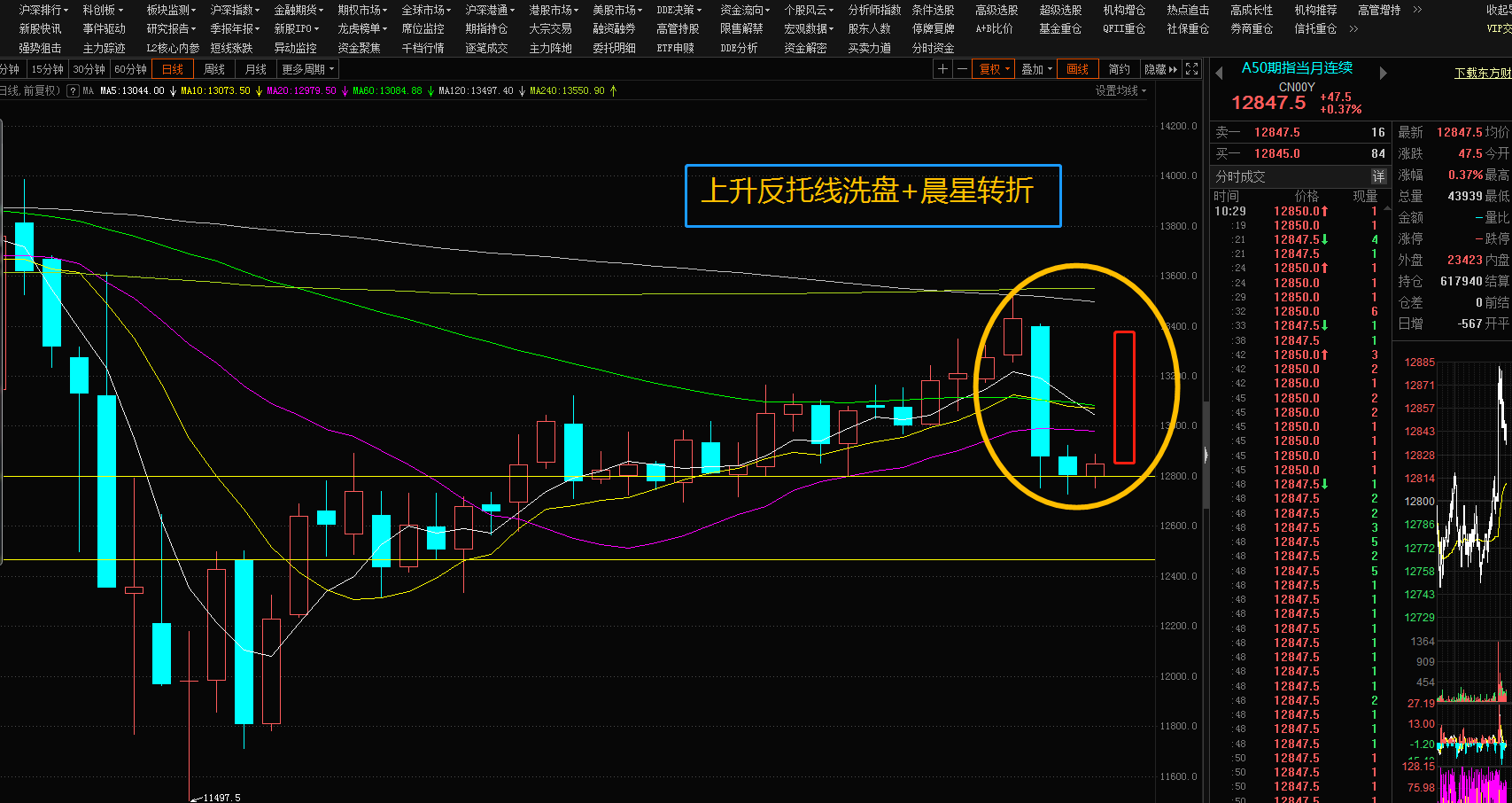Click the 卖一 12847.5 ask row
The height and width of the screenshot is (803, 1512).
1299,132
